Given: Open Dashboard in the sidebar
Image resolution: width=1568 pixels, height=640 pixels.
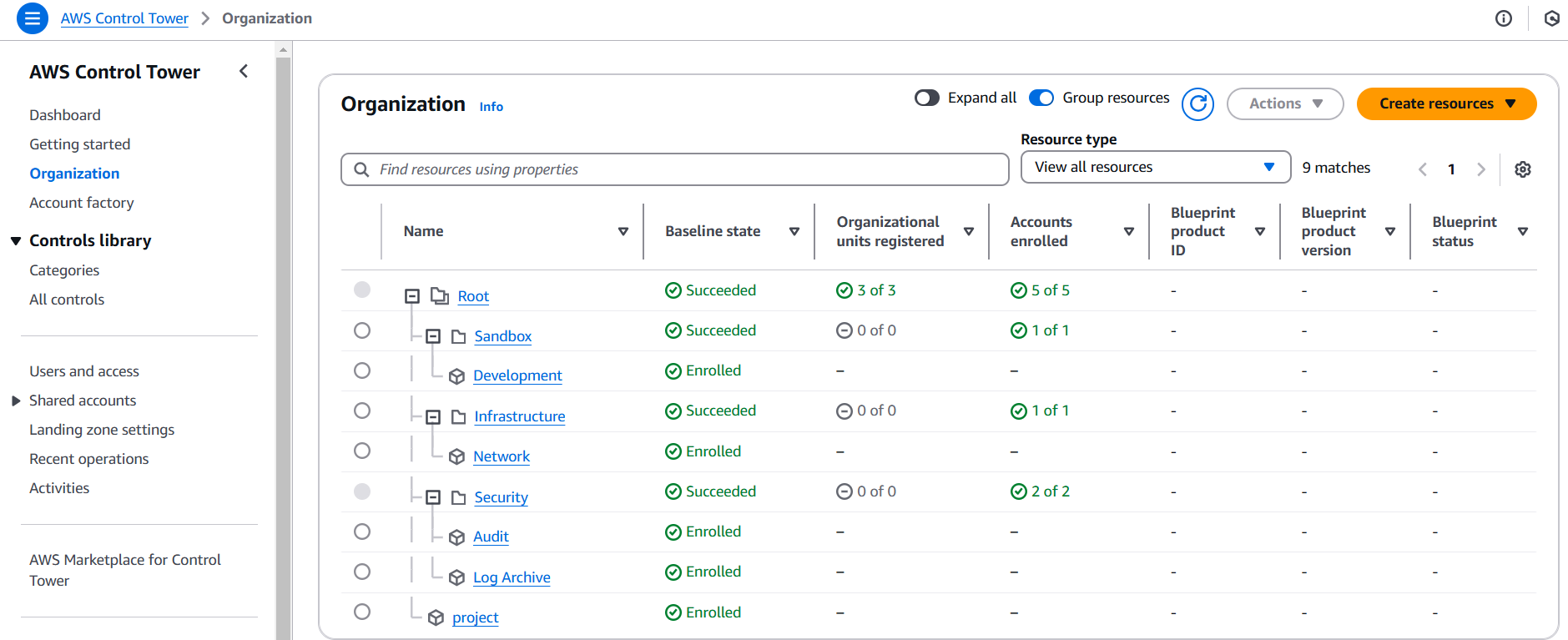Looking at the screenshot, I should coord(65,115).
